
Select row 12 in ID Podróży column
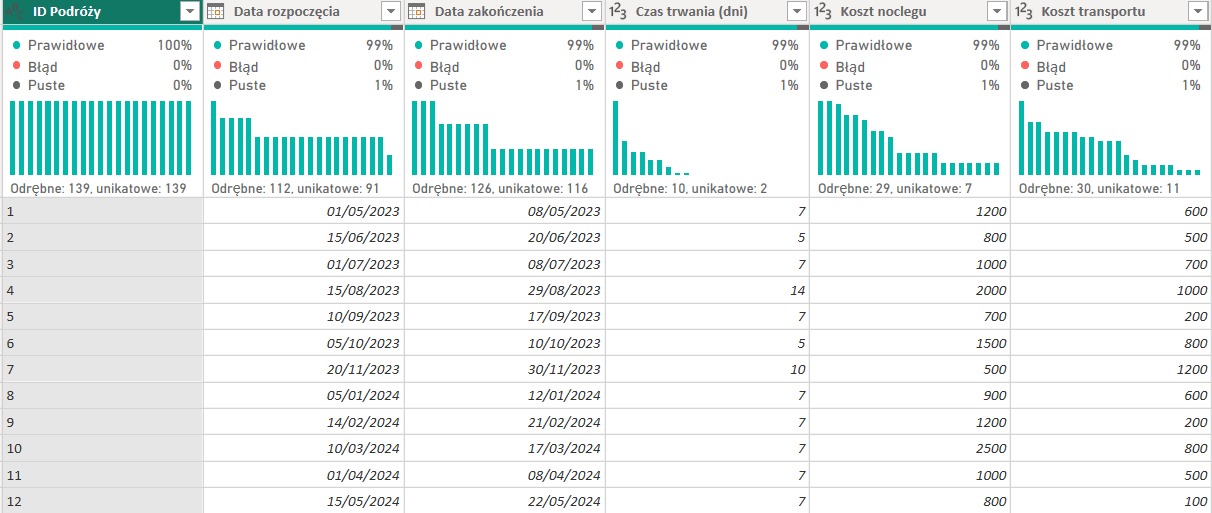tap(101, 501)
